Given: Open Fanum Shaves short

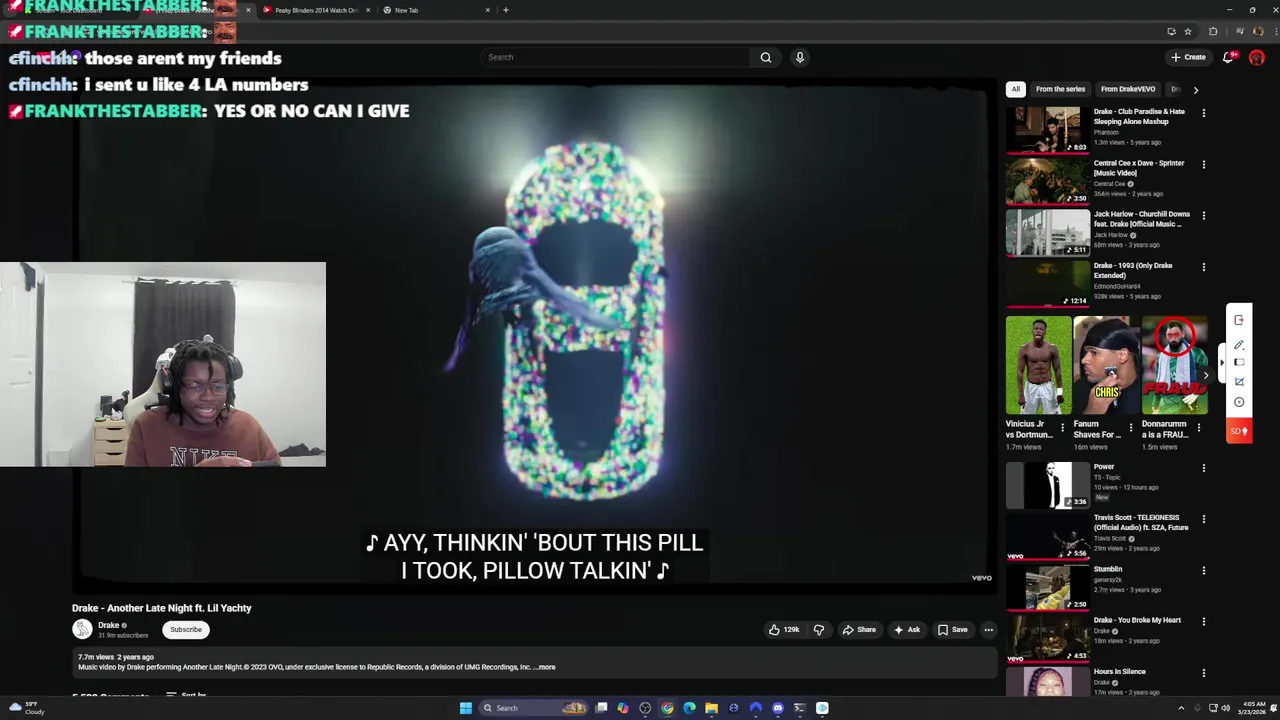Looking at the screenshot, I should pyautogui.click(x=1106, y=365).
